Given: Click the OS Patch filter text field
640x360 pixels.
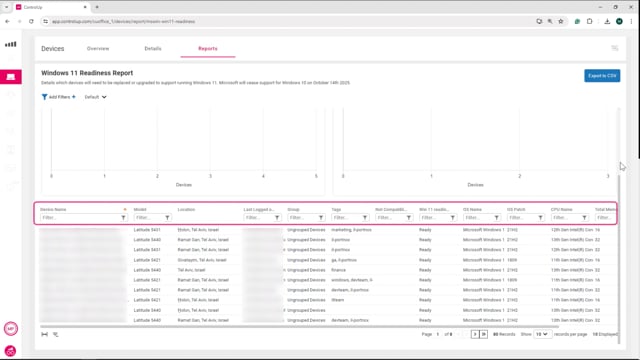Looking at the screenshot, I should pos(522,218).
